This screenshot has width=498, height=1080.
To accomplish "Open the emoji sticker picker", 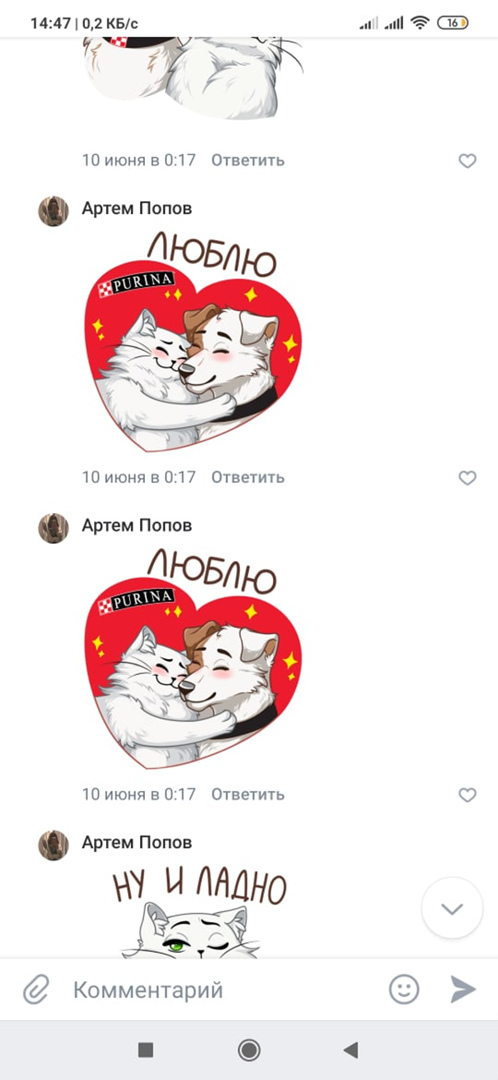I will tap(404, 990).
